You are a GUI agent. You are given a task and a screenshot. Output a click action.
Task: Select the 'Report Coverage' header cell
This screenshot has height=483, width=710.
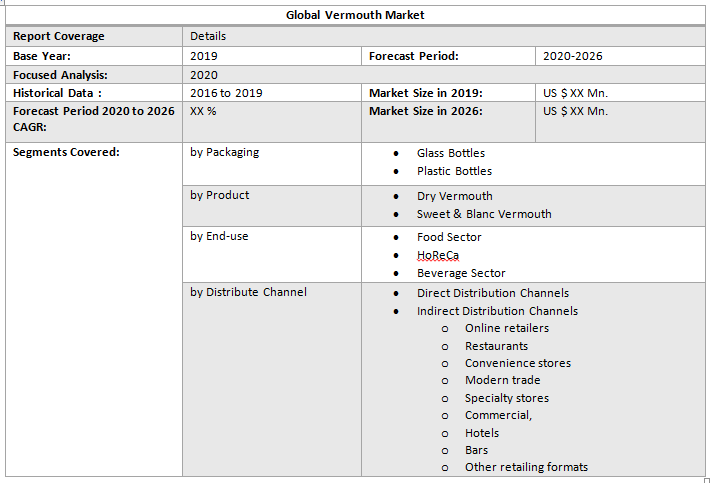tap(58, 36)
